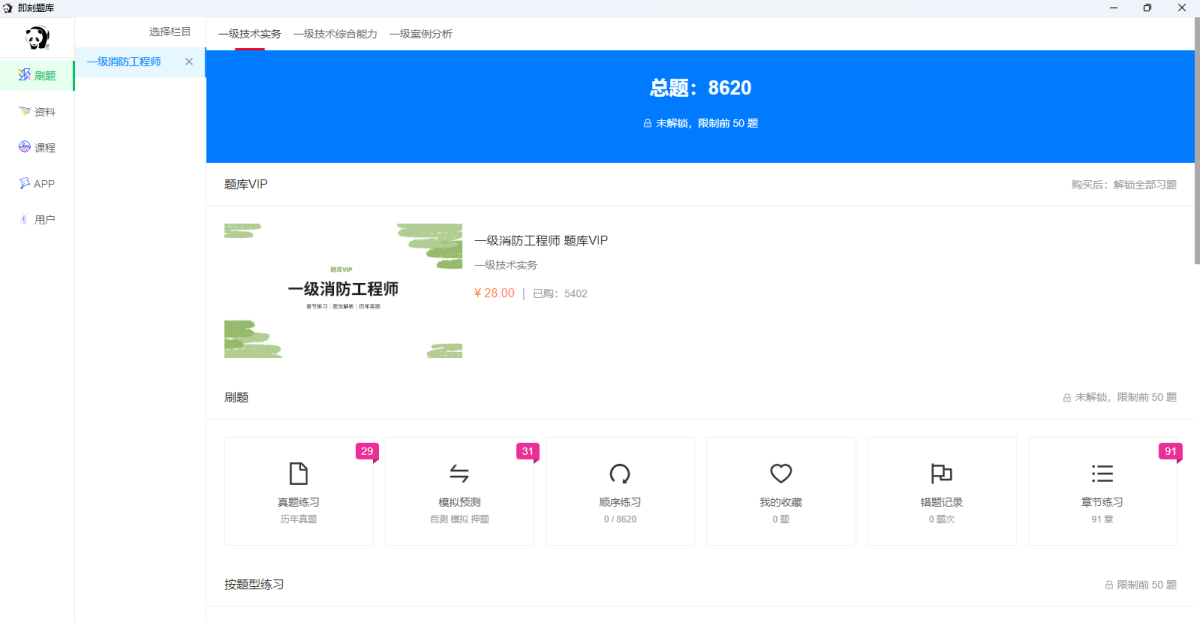Click the panda avatar logo

(x=37, y=39)
